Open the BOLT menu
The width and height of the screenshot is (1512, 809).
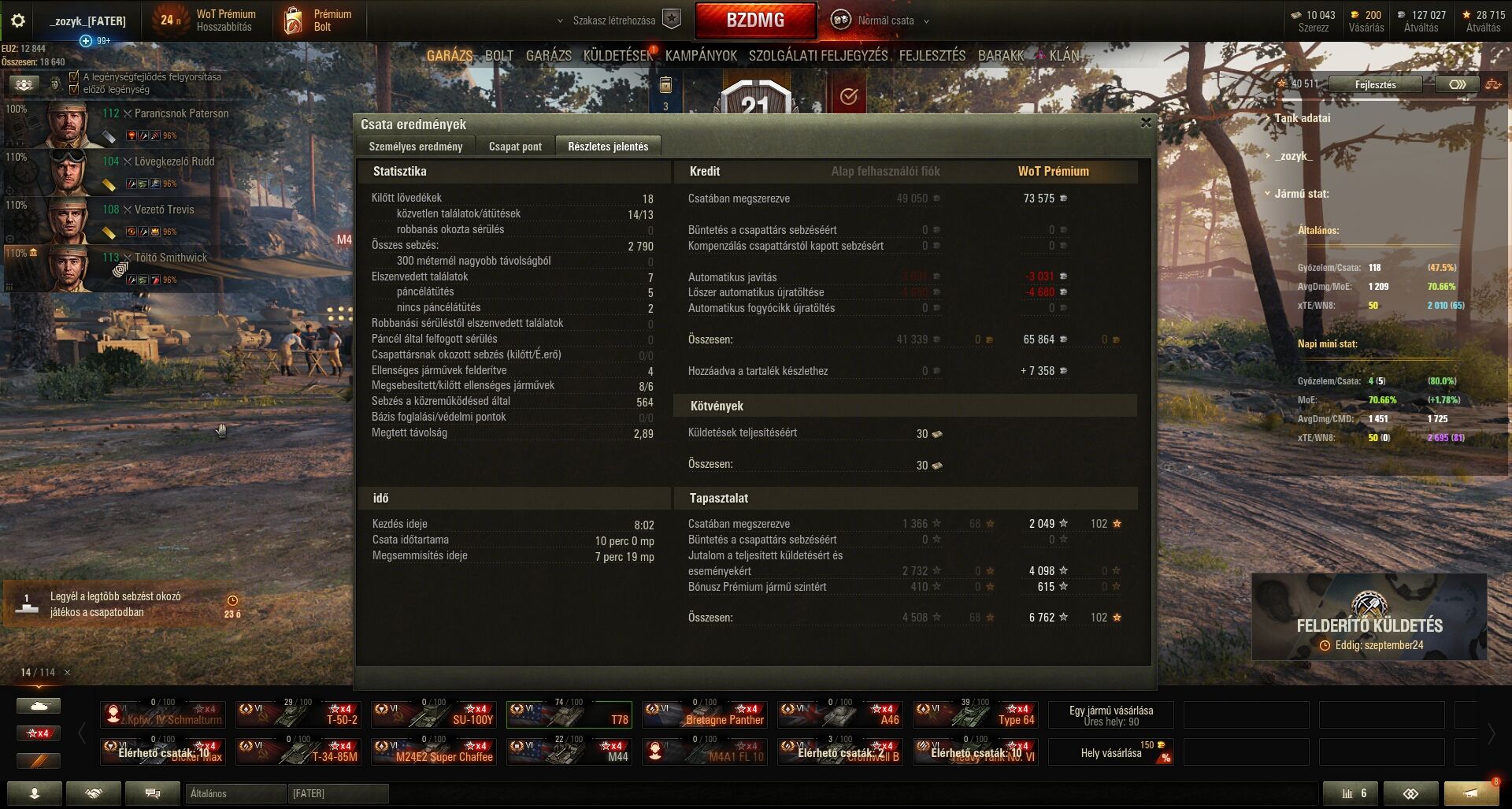(498, 56)
